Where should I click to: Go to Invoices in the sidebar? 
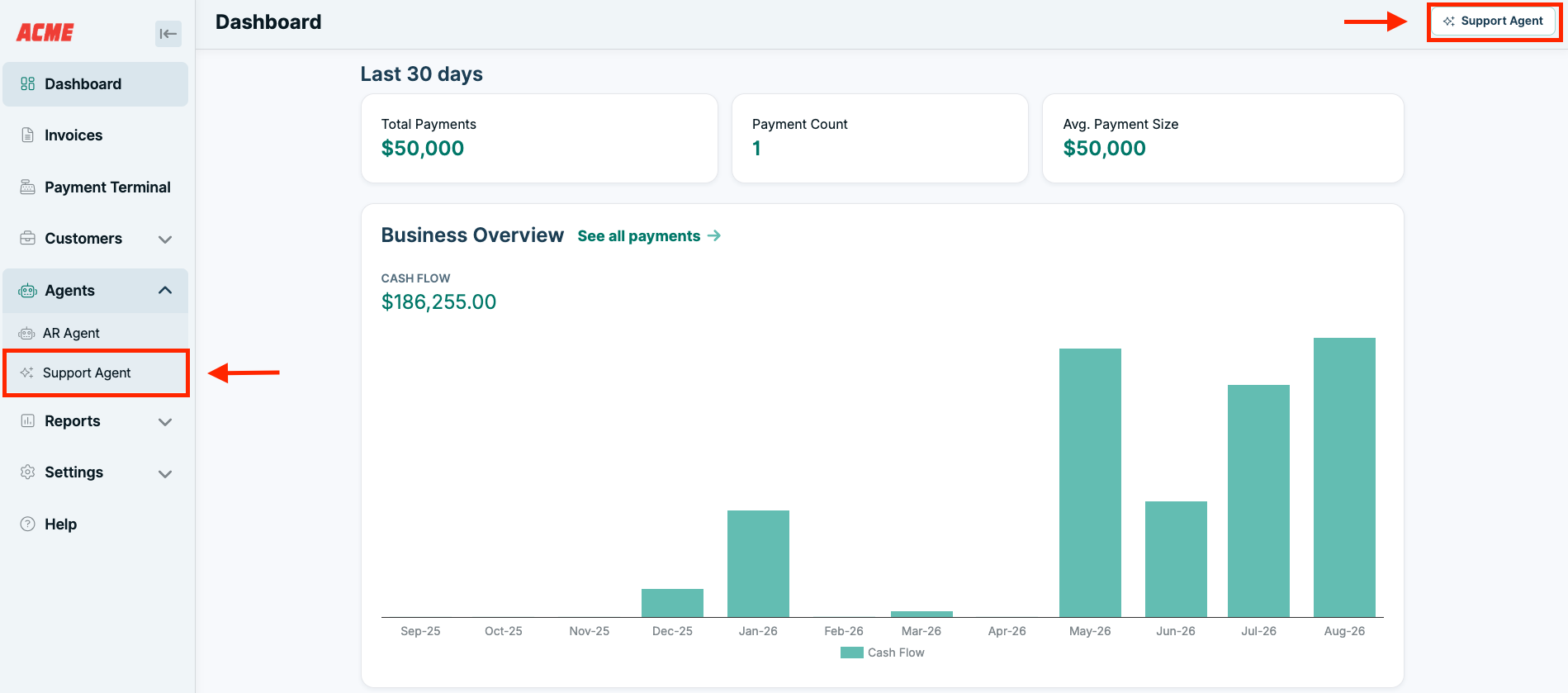[96, 135]
